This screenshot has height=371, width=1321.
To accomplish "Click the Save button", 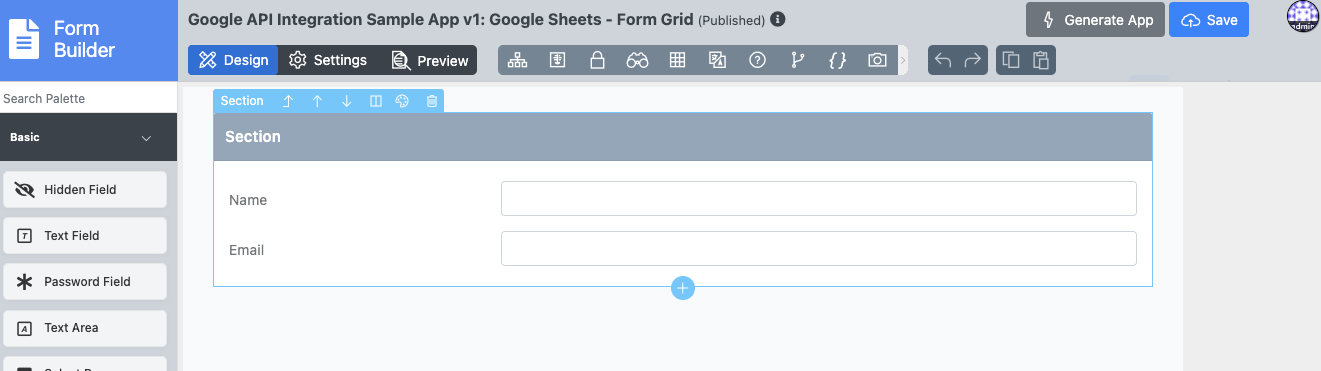I will [x=1209, y=20].
